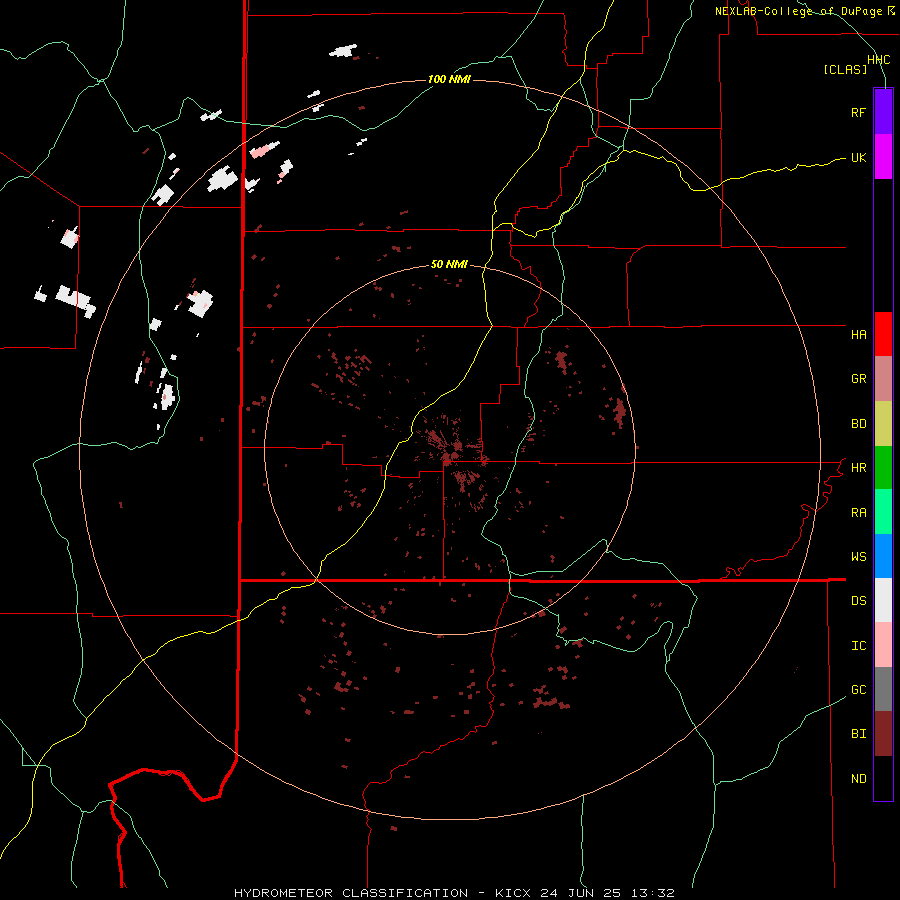Click the HR green legend swatch
The width and height of the screenshot is (900, 900).
pyautogui.click(x=883, y=468)
